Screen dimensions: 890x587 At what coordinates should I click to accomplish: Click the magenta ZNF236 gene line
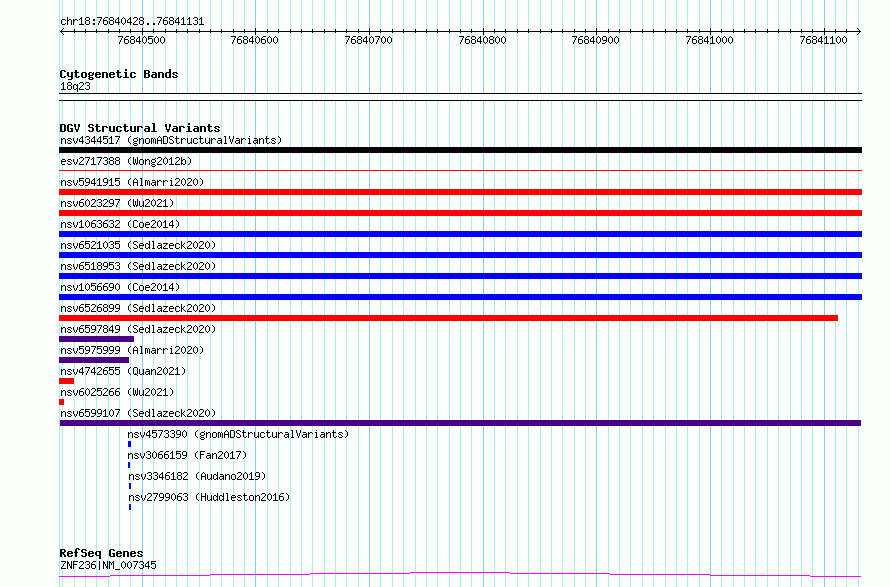460,575
